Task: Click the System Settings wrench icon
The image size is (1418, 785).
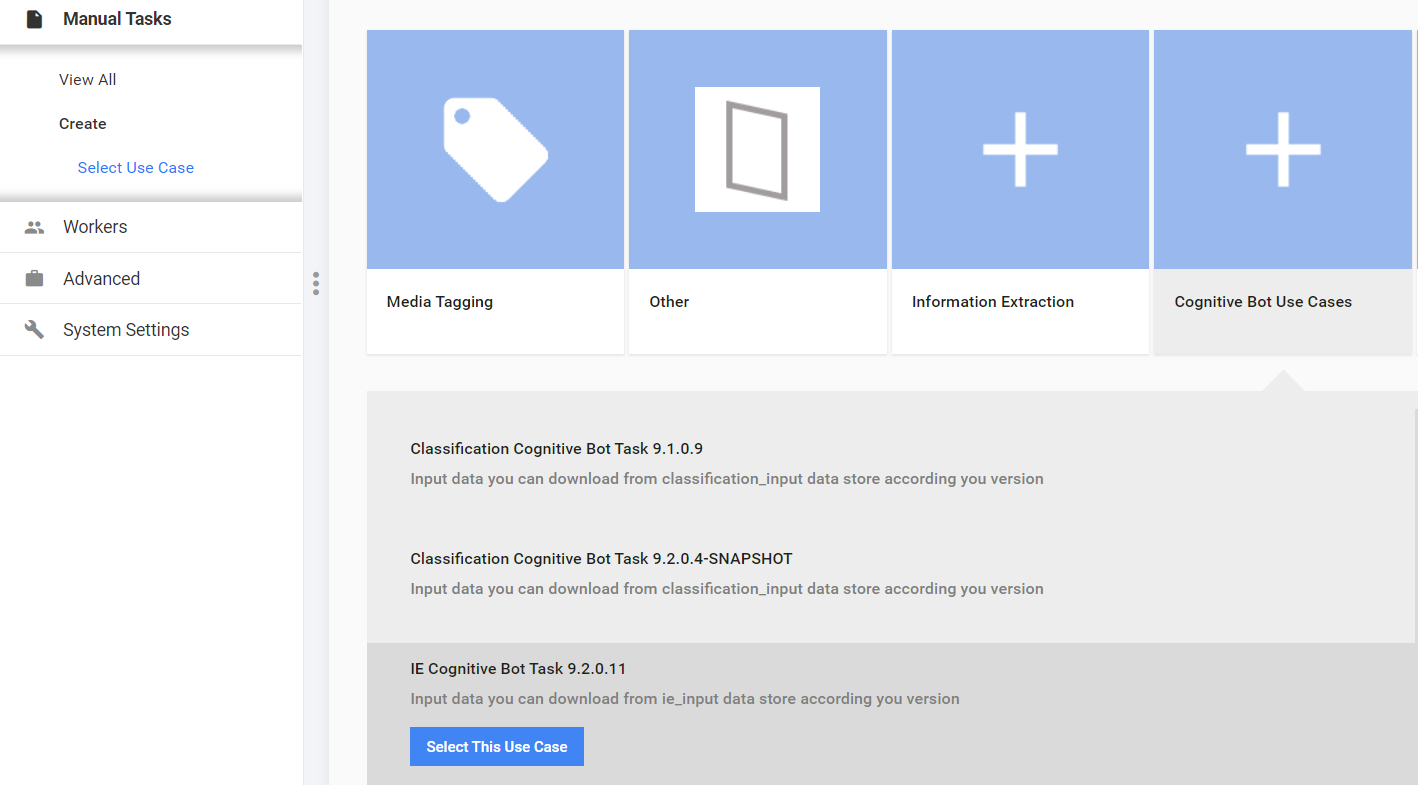Action: pos(34,329)
